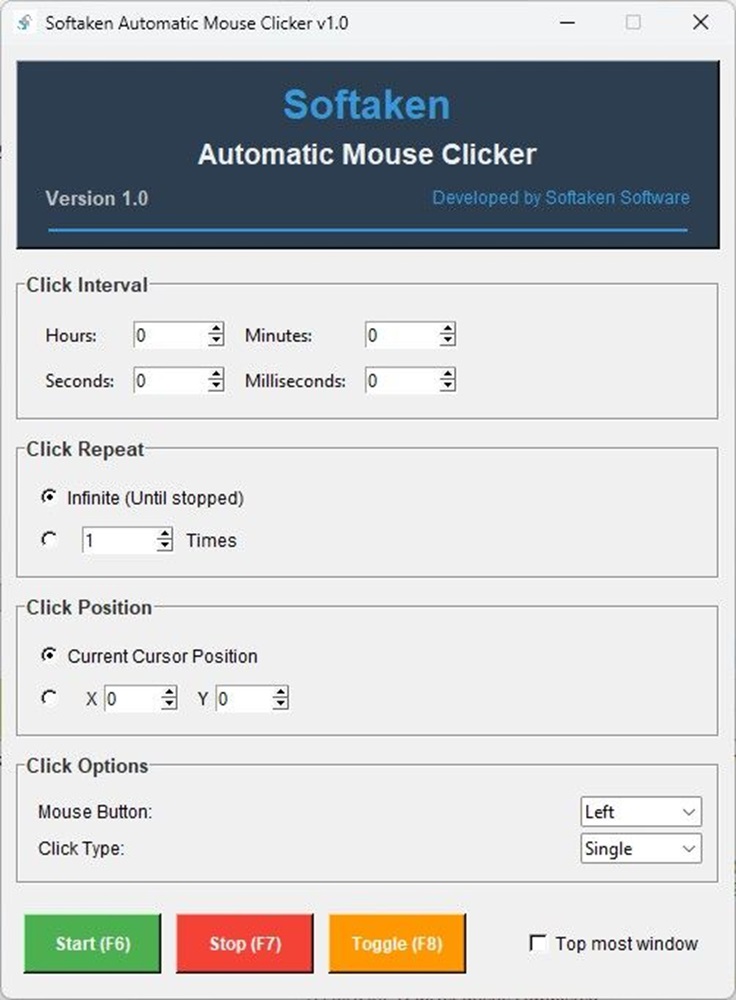
Task: Enable Top most window checkbox
Action: pyautogui.click(x=538, y=943)
